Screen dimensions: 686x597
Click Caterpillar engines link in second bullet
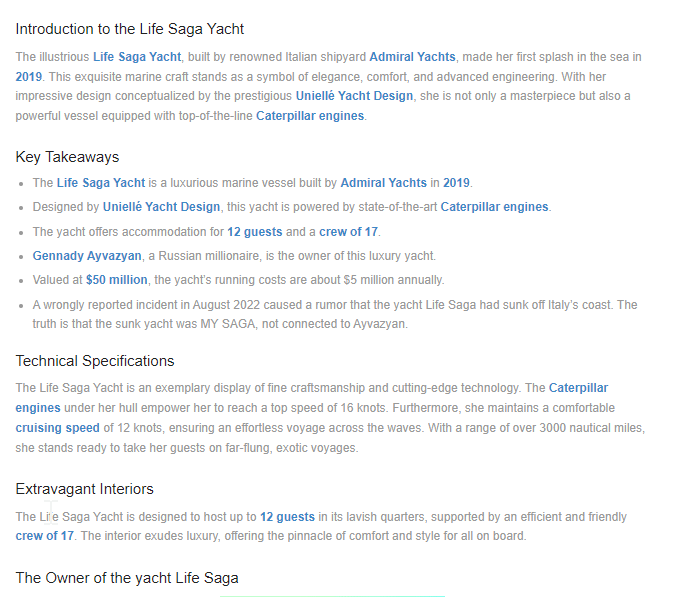[x=494, y=207]
